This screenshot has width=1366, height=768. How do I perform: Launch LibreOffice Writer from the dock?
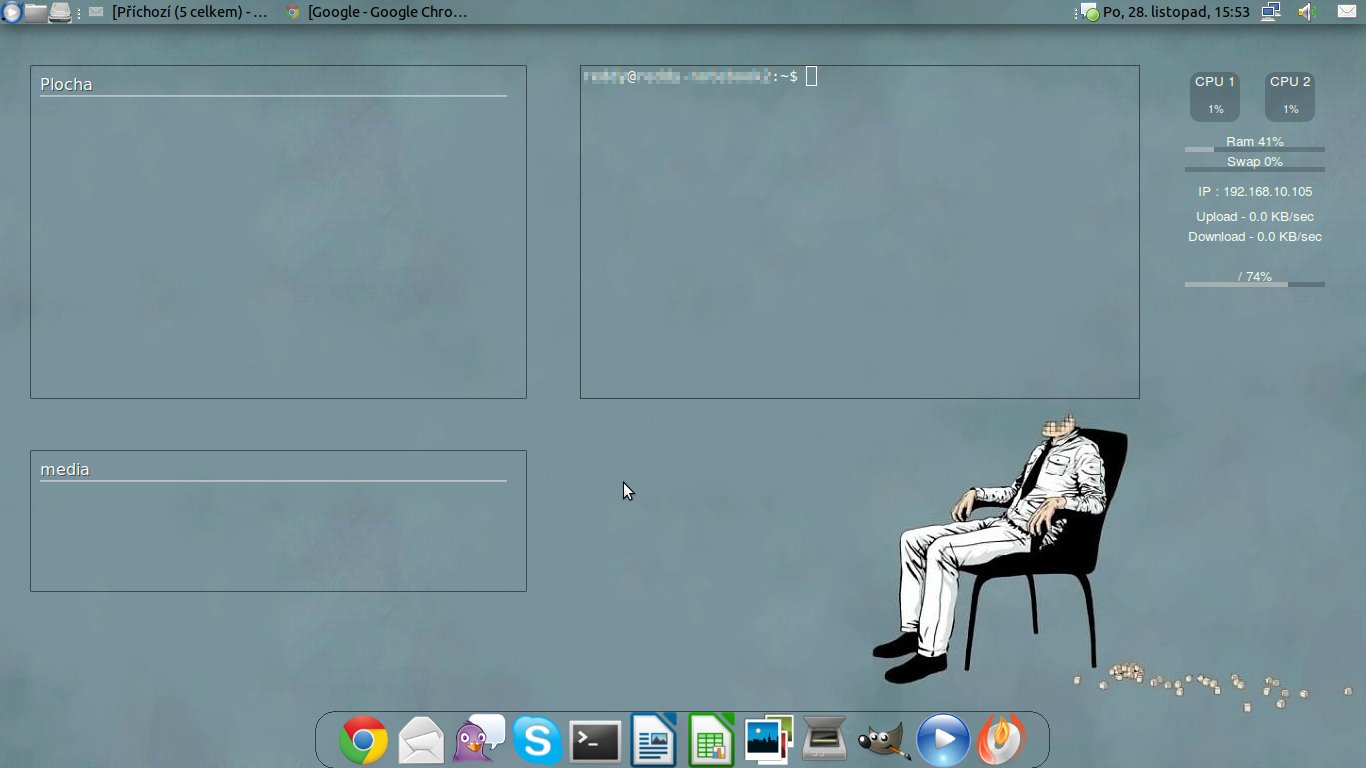(x=653, y=740)
